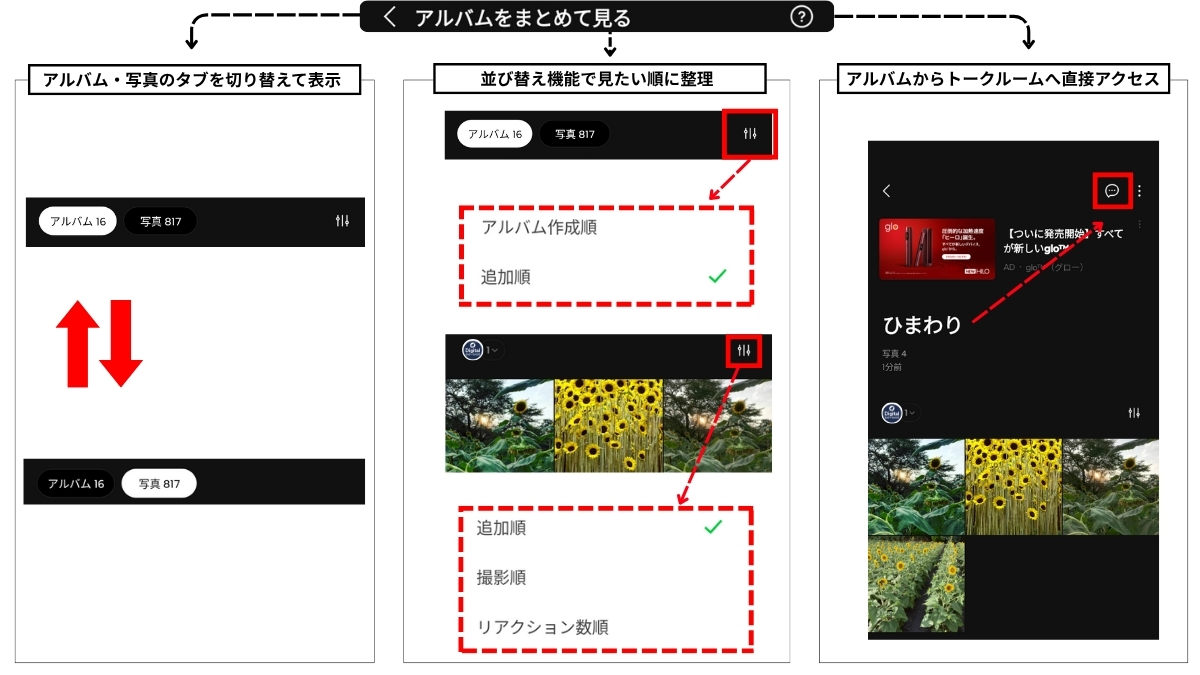
Task: Open the glo advertisement banner
Action: point(936,248)
